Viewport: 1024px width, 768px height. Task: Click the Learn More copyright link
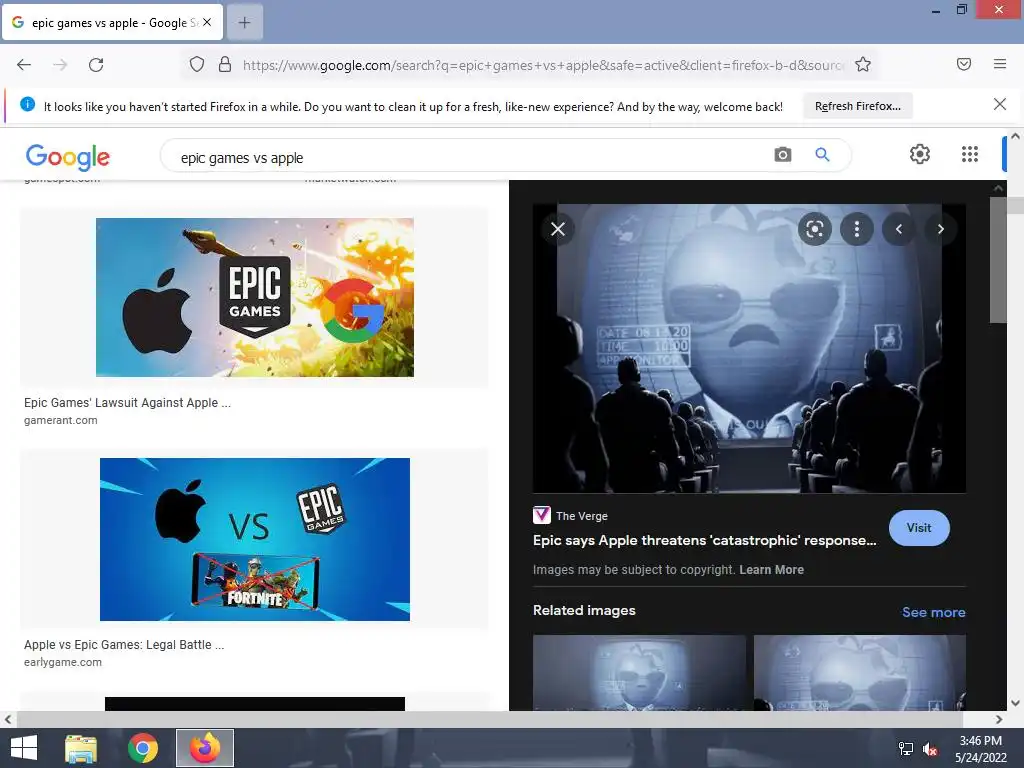tap(771, 569)
